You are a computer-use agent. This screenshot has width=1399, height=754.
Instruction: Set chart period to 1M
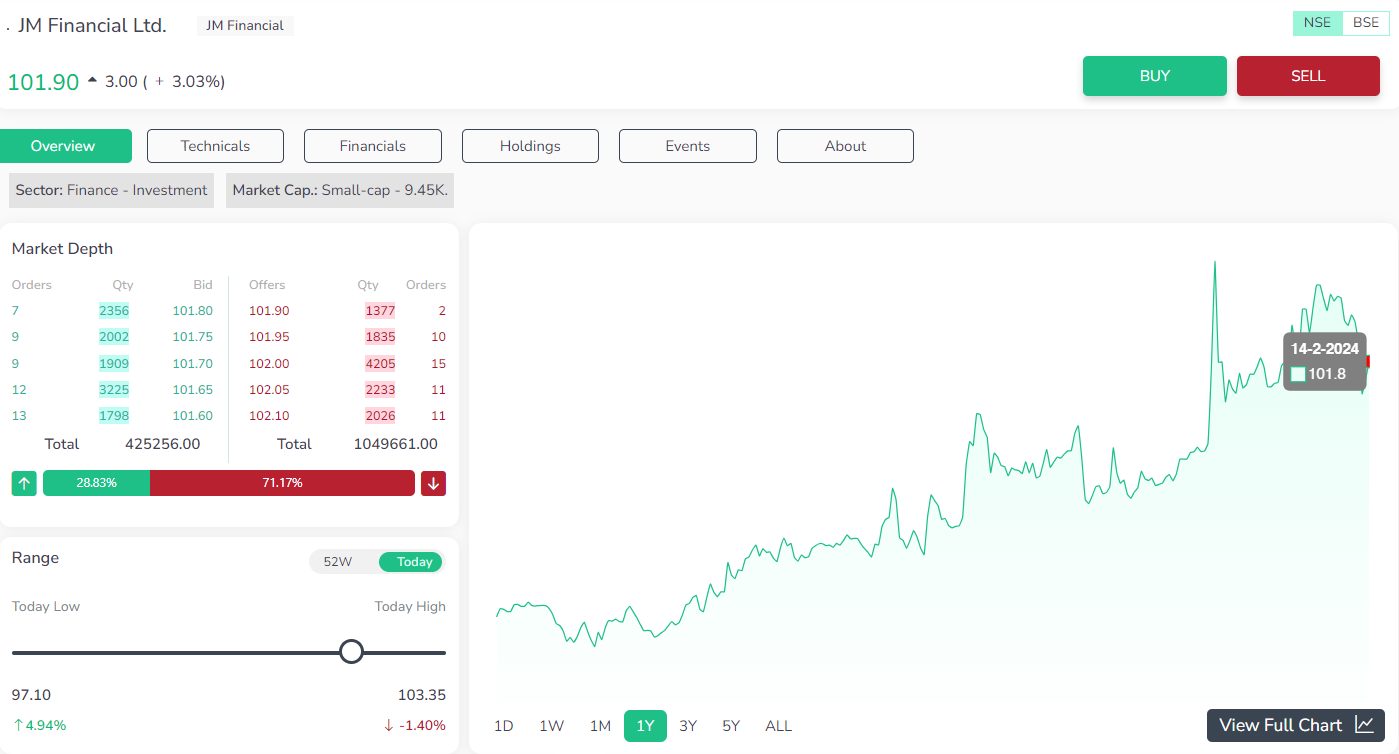point(600,726)
